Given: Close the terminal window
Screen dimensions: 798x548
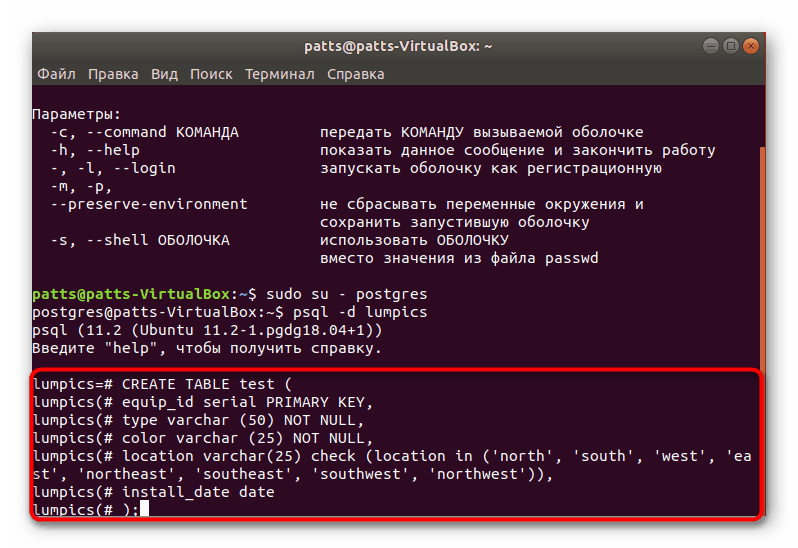Looking at the screenshot, I should [751, 46].
